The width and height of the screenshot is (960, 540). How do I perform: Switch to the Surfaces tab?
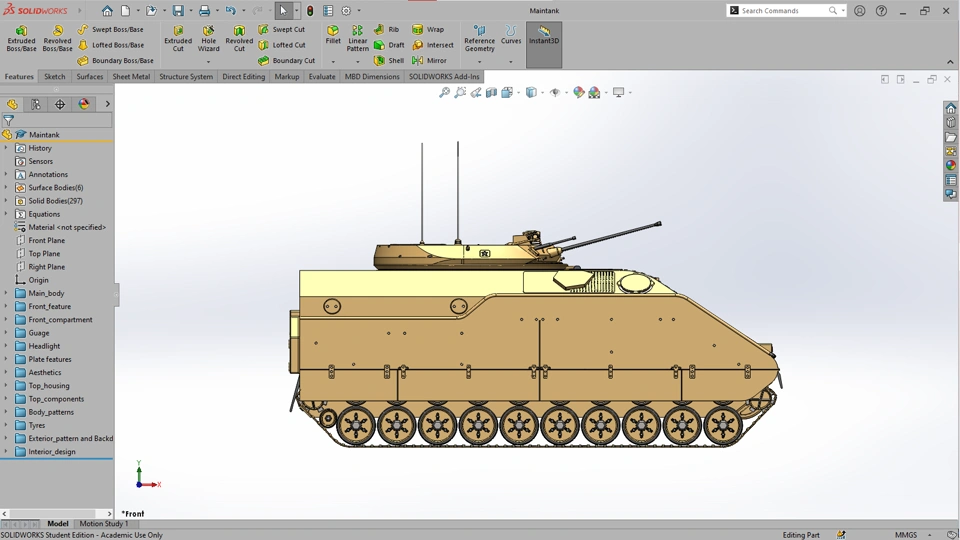point(89,77)
